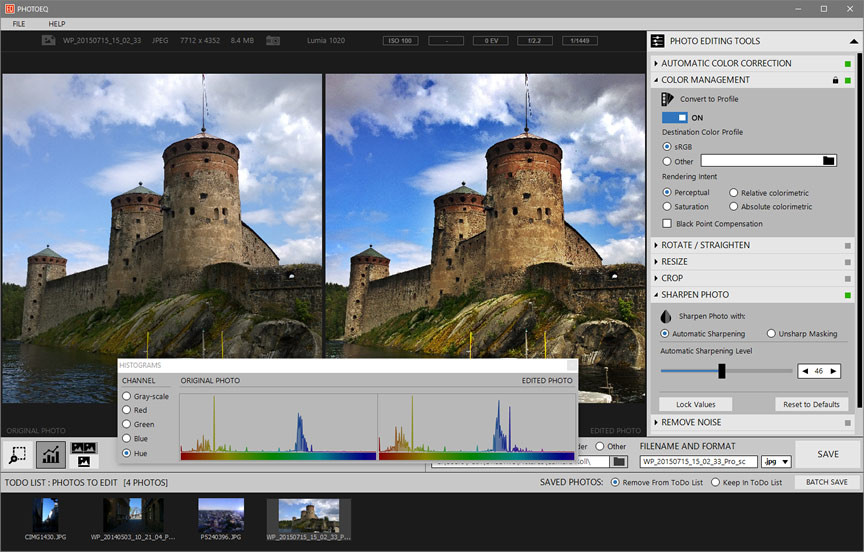Click the image file icon by the filename
This screenshot has height=552, width=864.
48,40
